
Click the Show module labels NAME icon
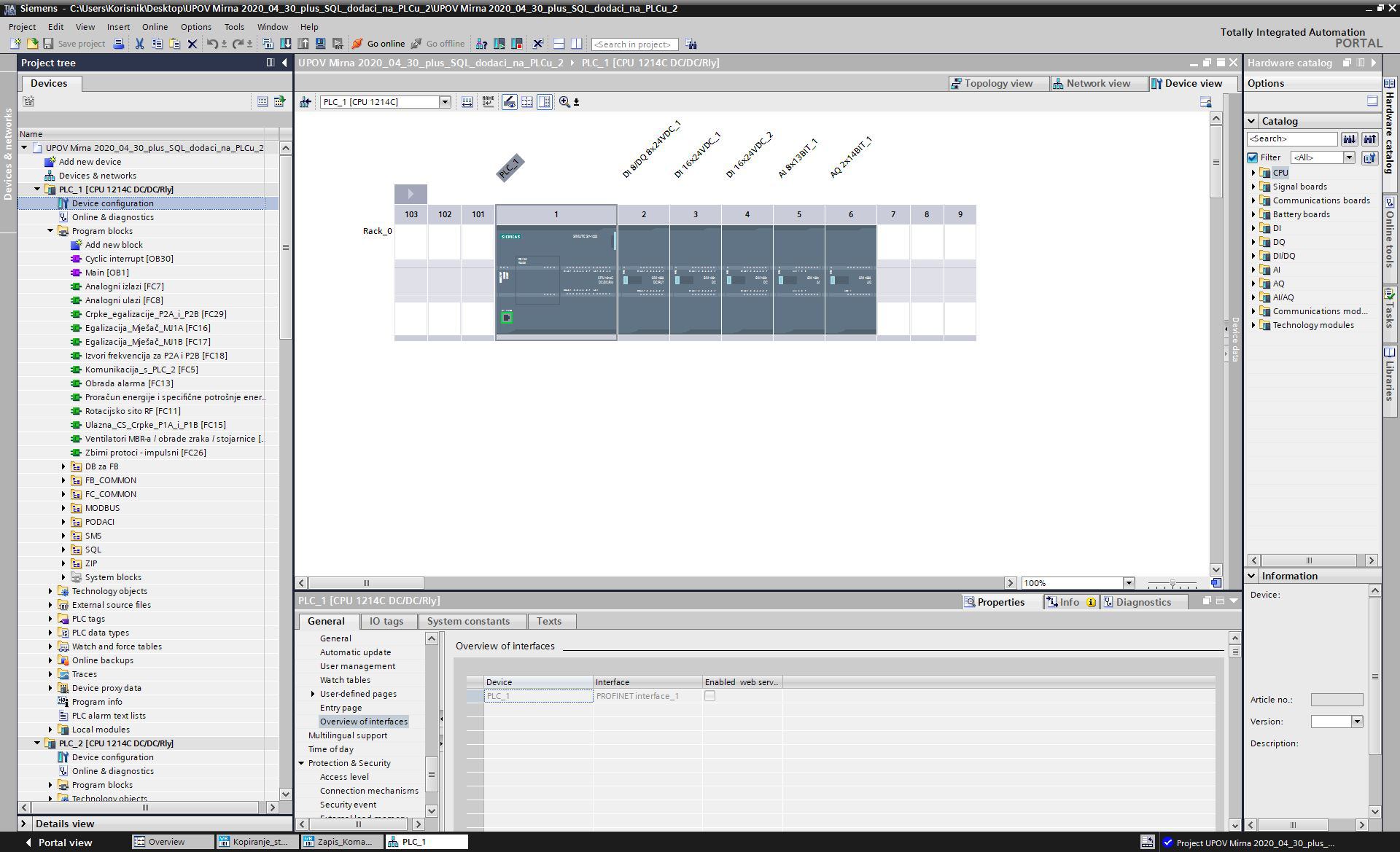pos(488,102)
